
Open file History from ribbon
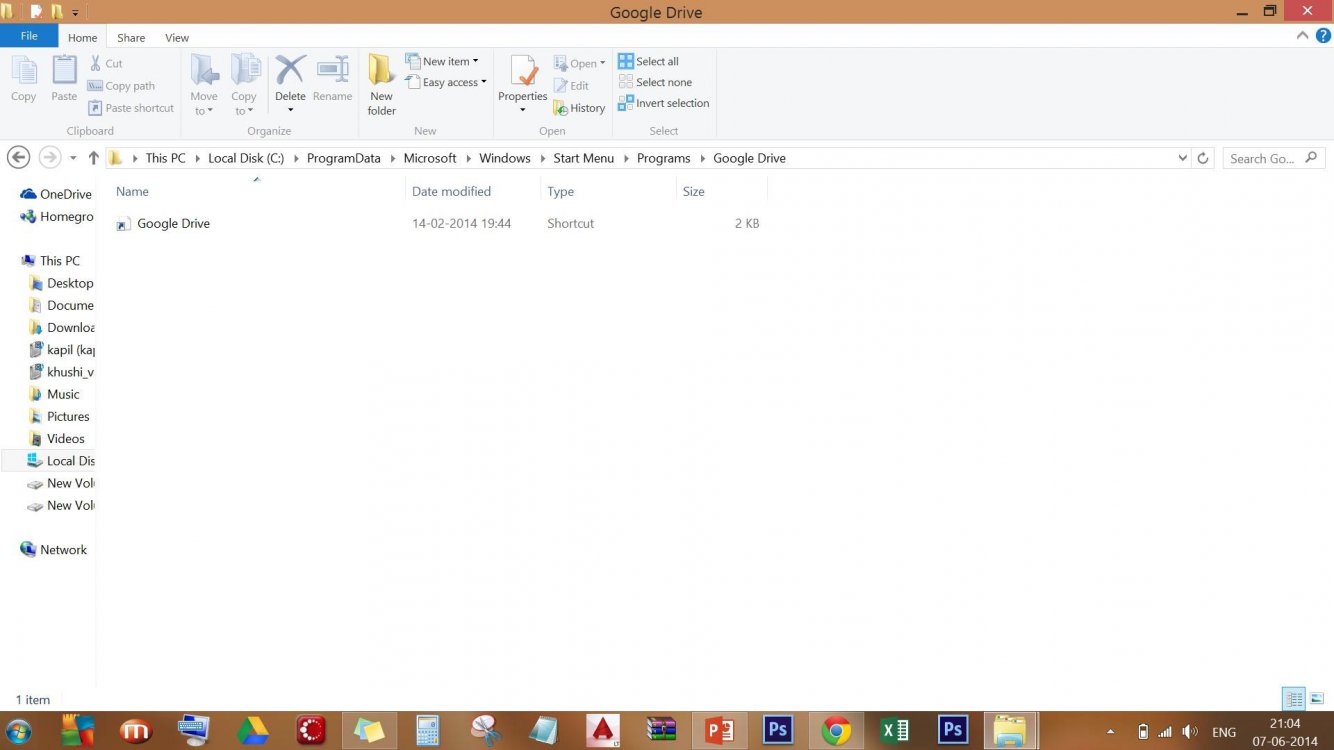[579, 108]
